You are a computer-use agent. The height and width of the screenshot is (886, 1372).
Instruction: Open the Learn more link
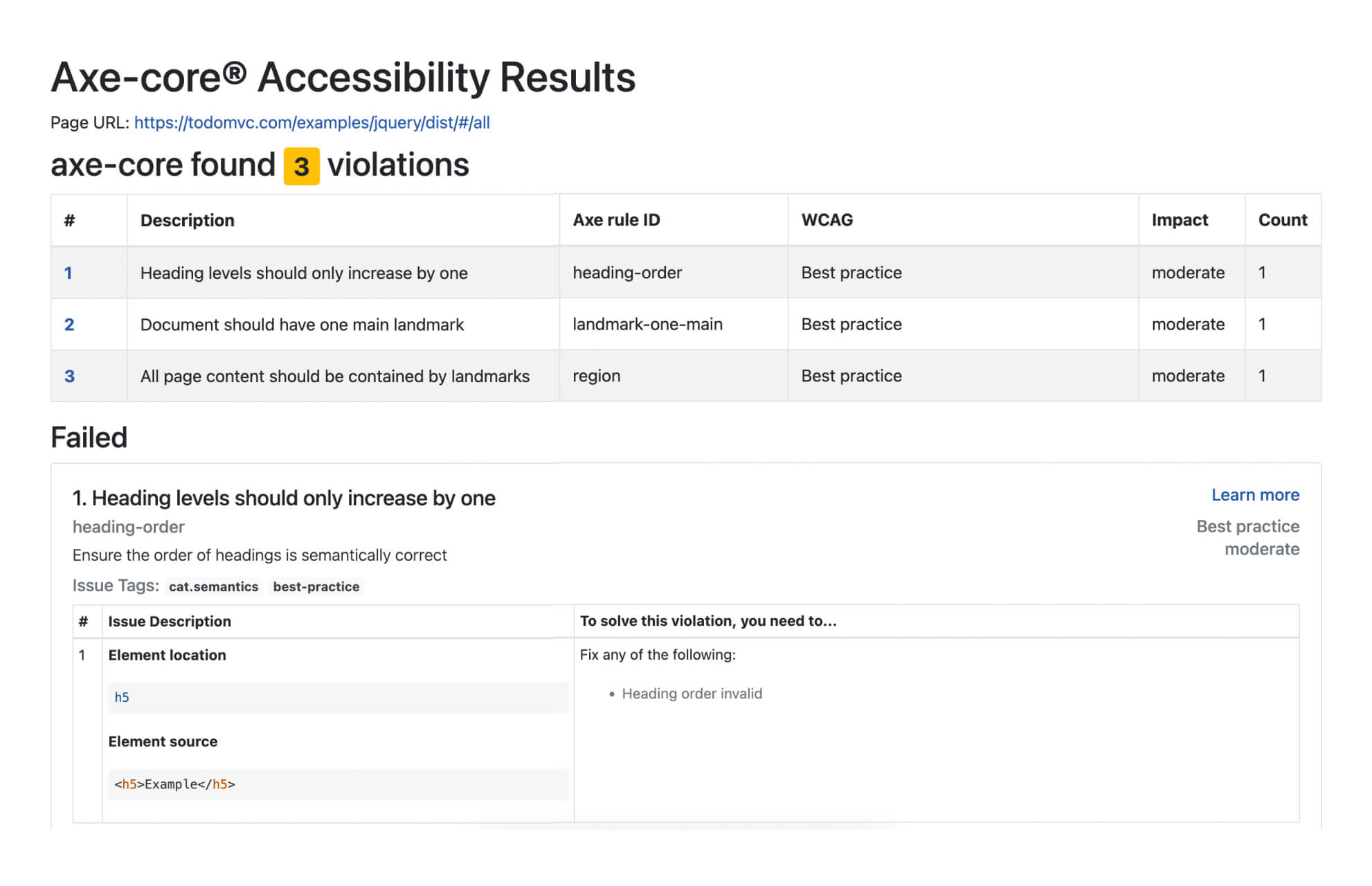(1254, 495)
